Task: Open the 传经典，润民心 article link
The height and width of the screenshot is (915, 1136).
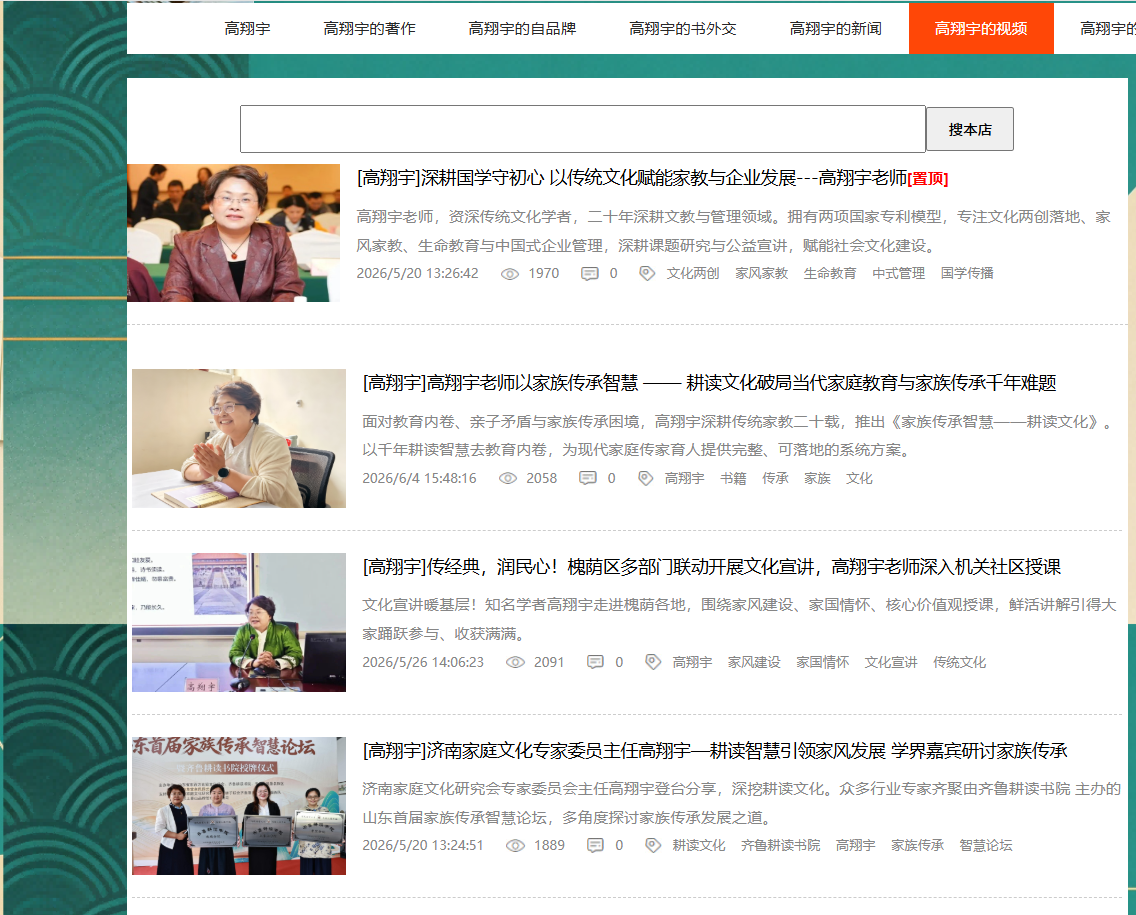Action: coord(711,567)
